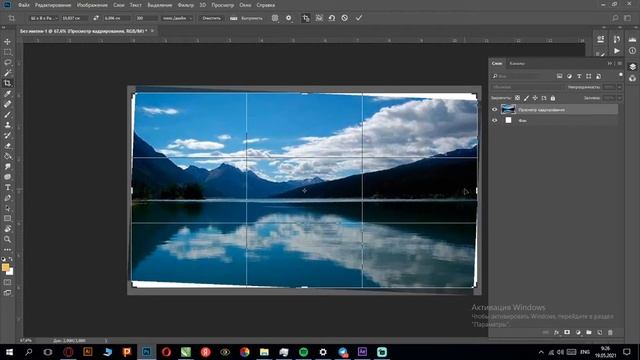Toggle lock position in the Layers panel
The height and width of the screenshot is (360, 640).
(x=535, y=98)
